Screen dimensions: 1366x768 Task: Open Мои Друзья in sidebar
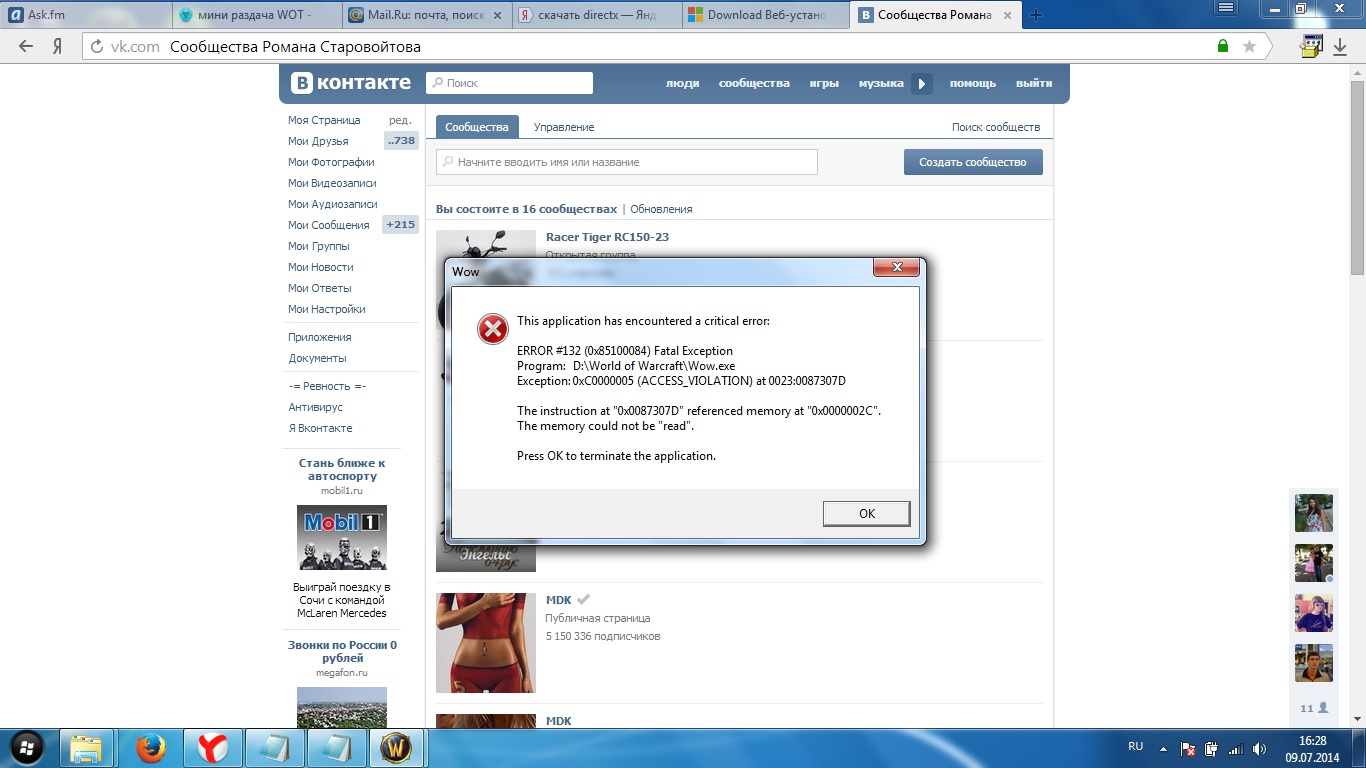pos(318,141)
